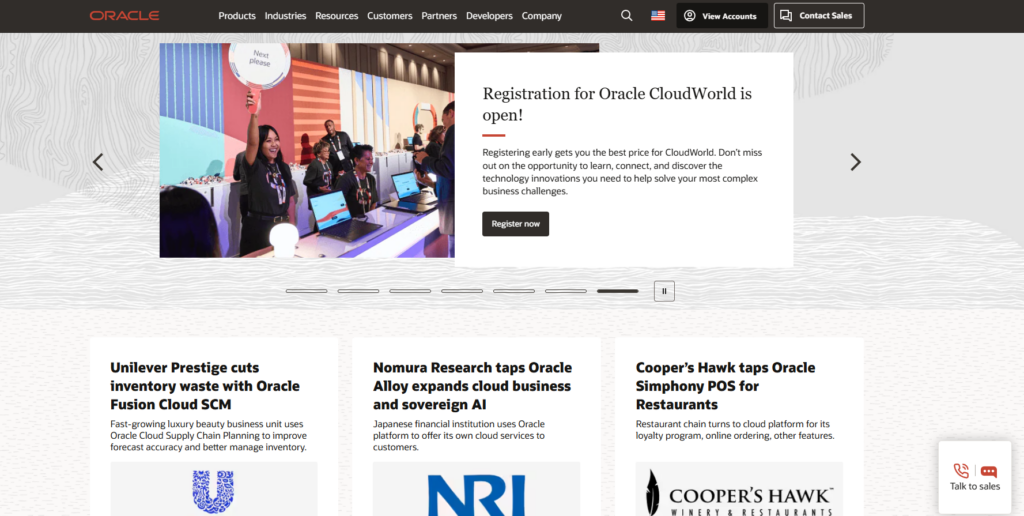Image resolution: width=1024 pixels, height=516 pixels.
Task: Pause the carousel autoplay
Action: [664, 291]
